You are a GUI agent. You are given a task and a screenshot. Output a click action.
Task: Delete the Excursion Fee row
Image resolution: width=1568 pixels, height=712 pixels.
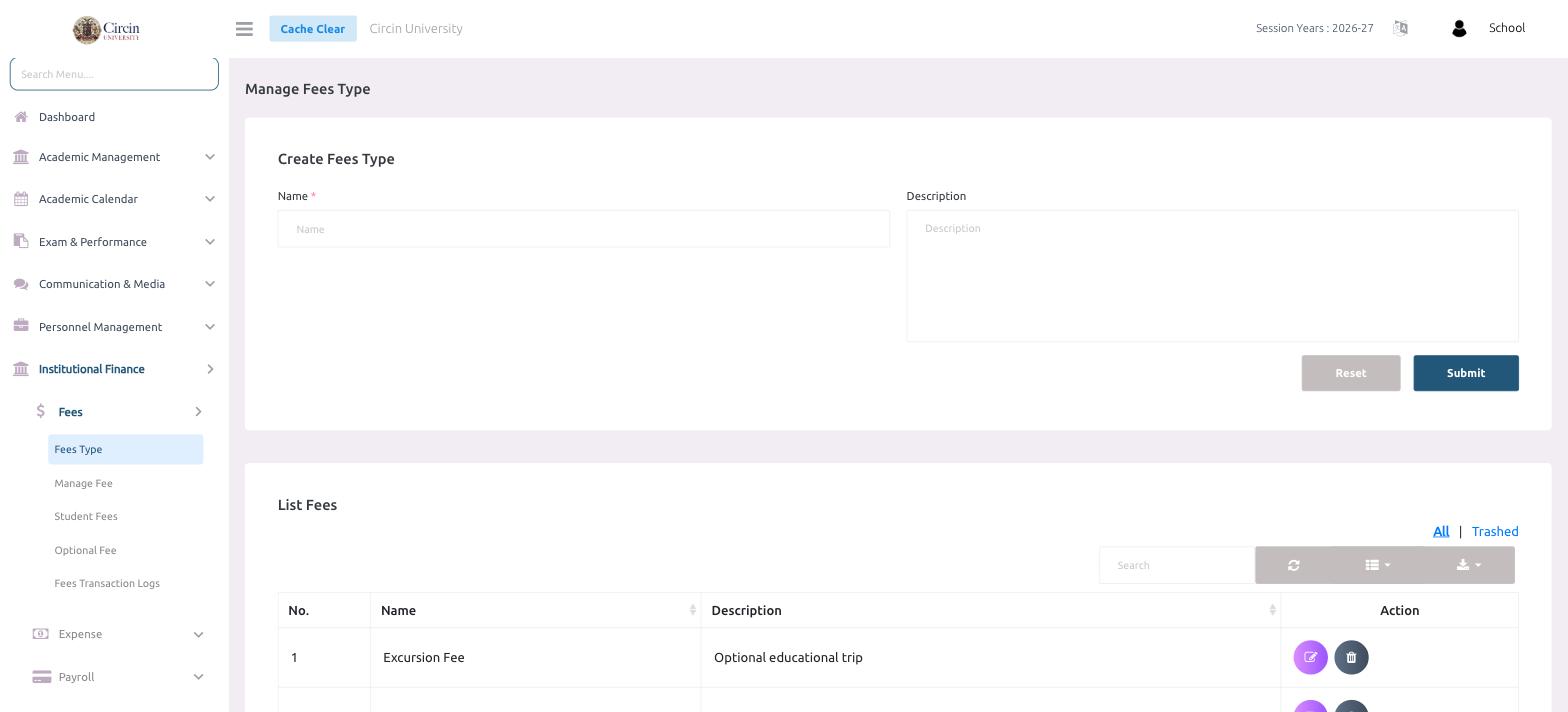coord(1351,657)
